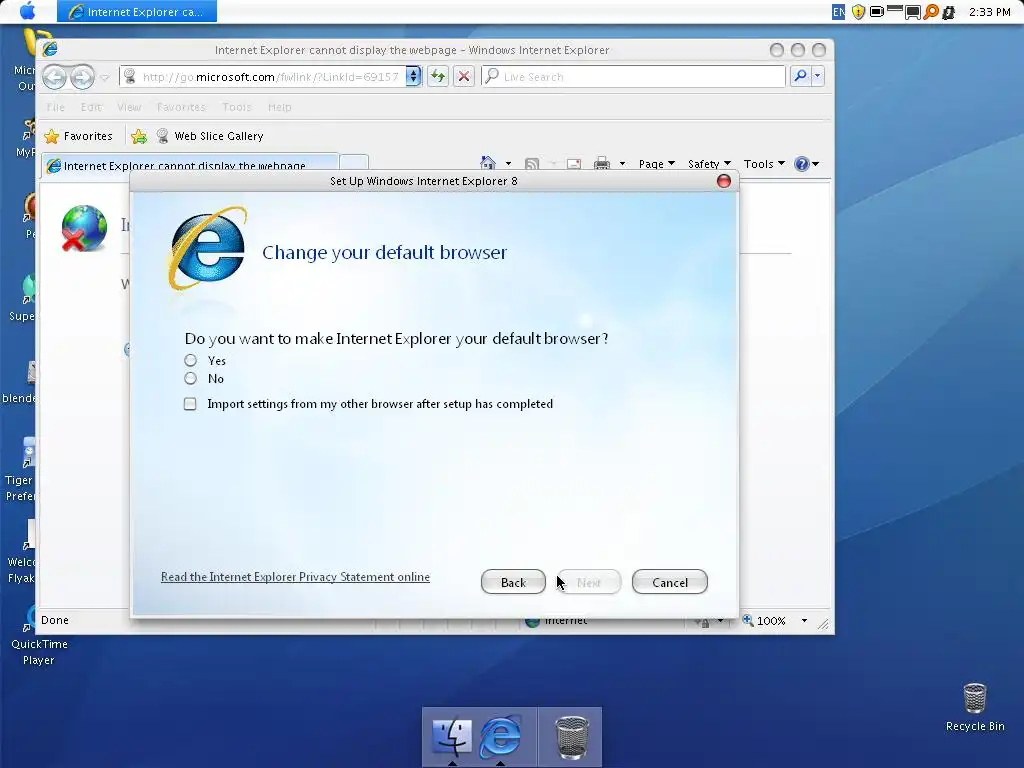This screenshot has height=768, width=1024.
Task: Click the Live Search input box
Action: pos(633,77)
